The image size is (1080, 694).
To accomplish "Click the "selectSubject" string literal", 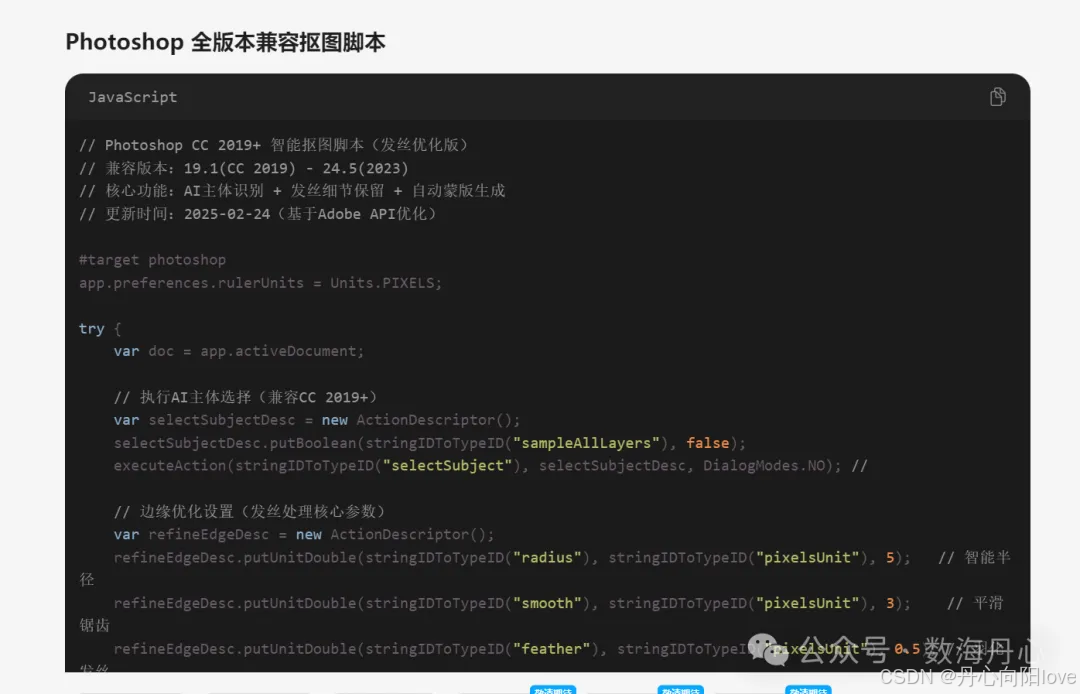I will [x=447, y=466].
